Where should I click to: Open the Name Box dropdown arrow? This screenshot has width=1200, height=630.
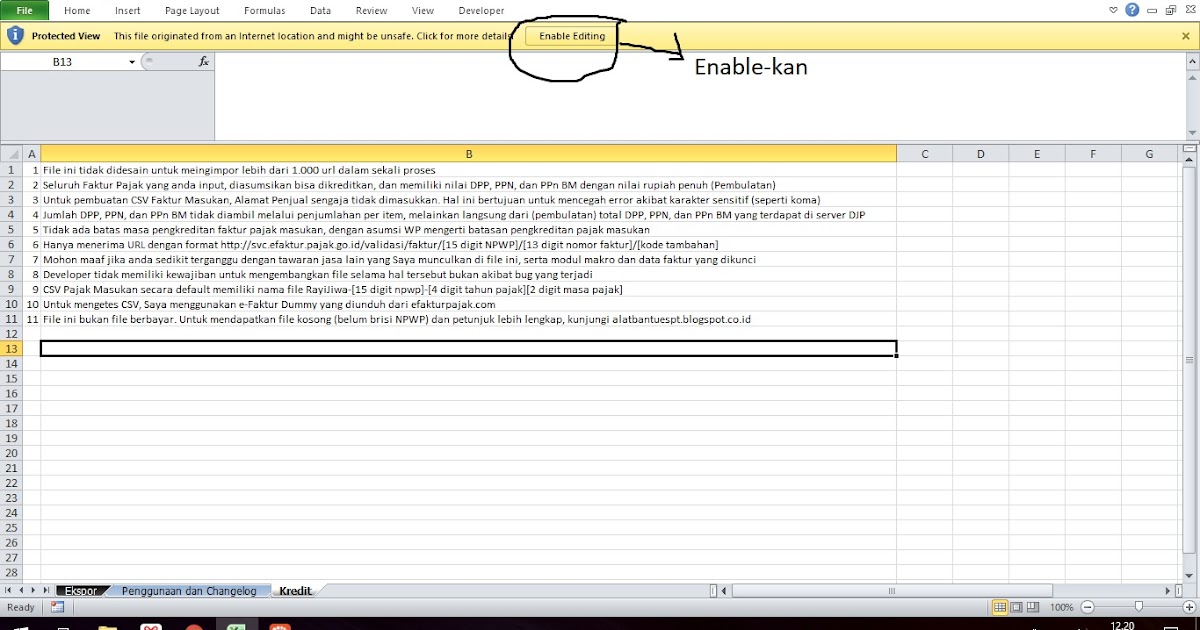pos(131,61)
